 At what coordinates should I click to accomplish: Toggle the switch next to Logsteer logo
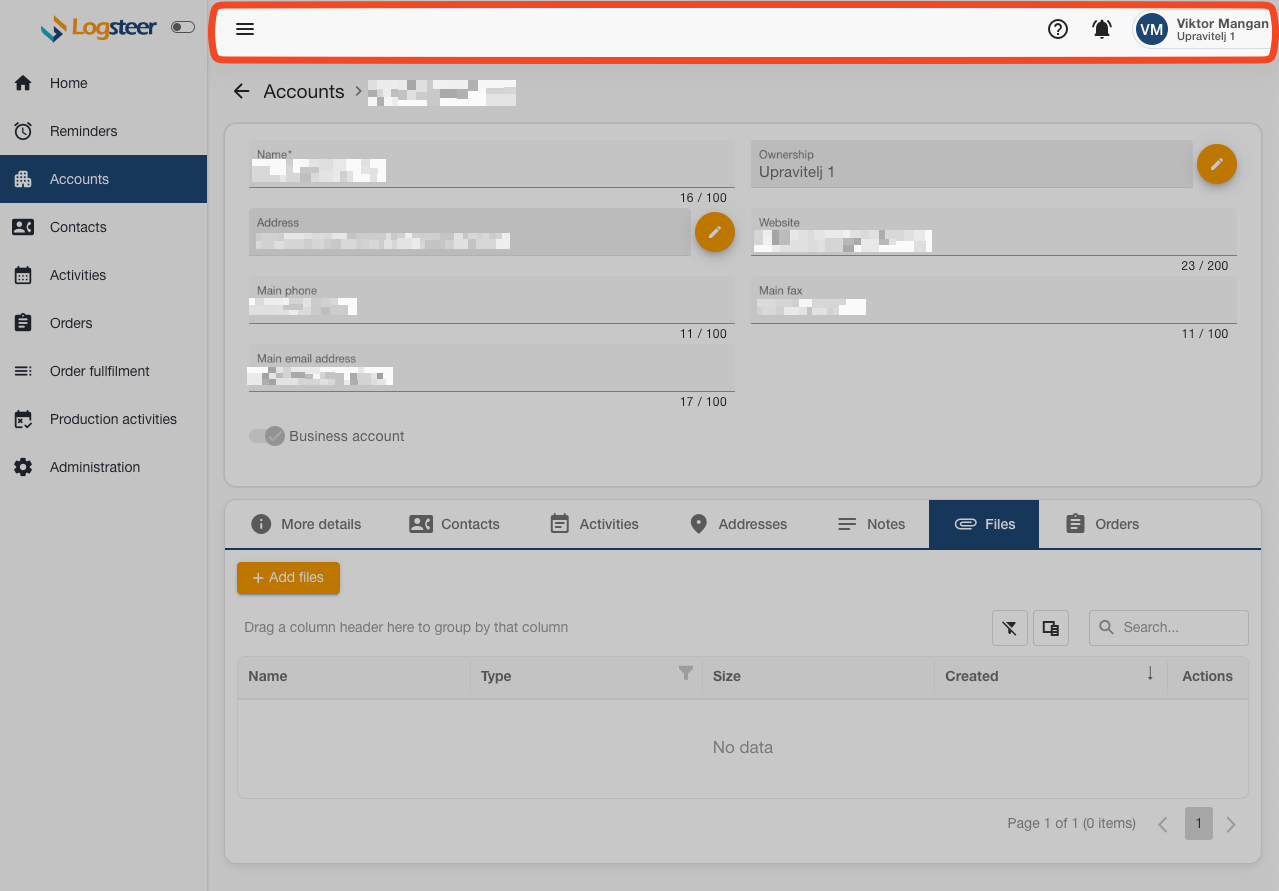[x=182, y=27]
